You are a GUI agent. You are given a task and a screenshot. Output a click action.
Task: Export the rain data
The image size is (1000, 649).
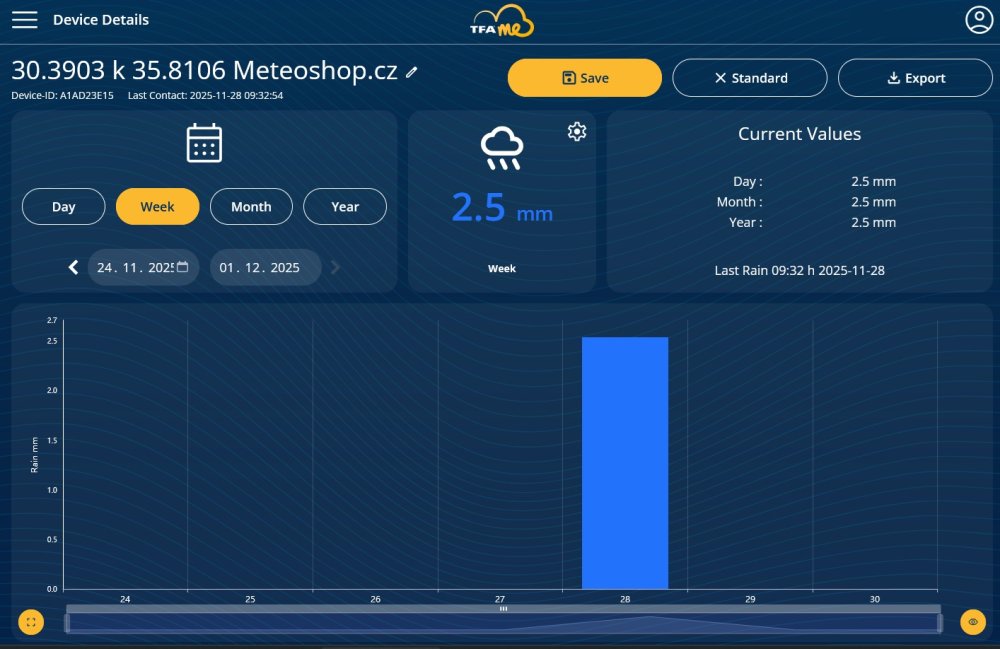coord(915,78)
